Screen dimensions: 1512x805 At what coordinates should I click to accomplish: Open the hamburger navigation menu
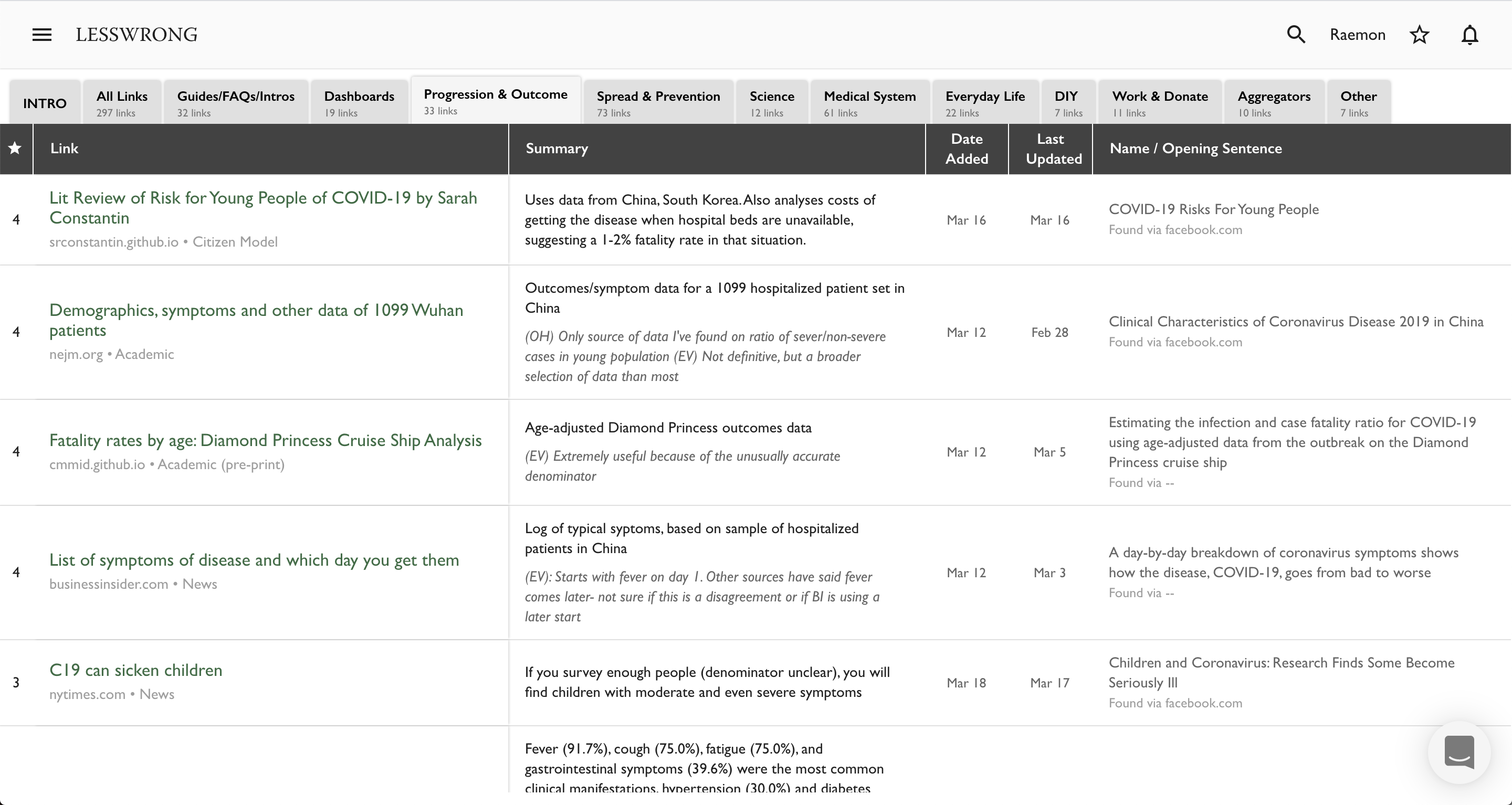tap(41, 35)
